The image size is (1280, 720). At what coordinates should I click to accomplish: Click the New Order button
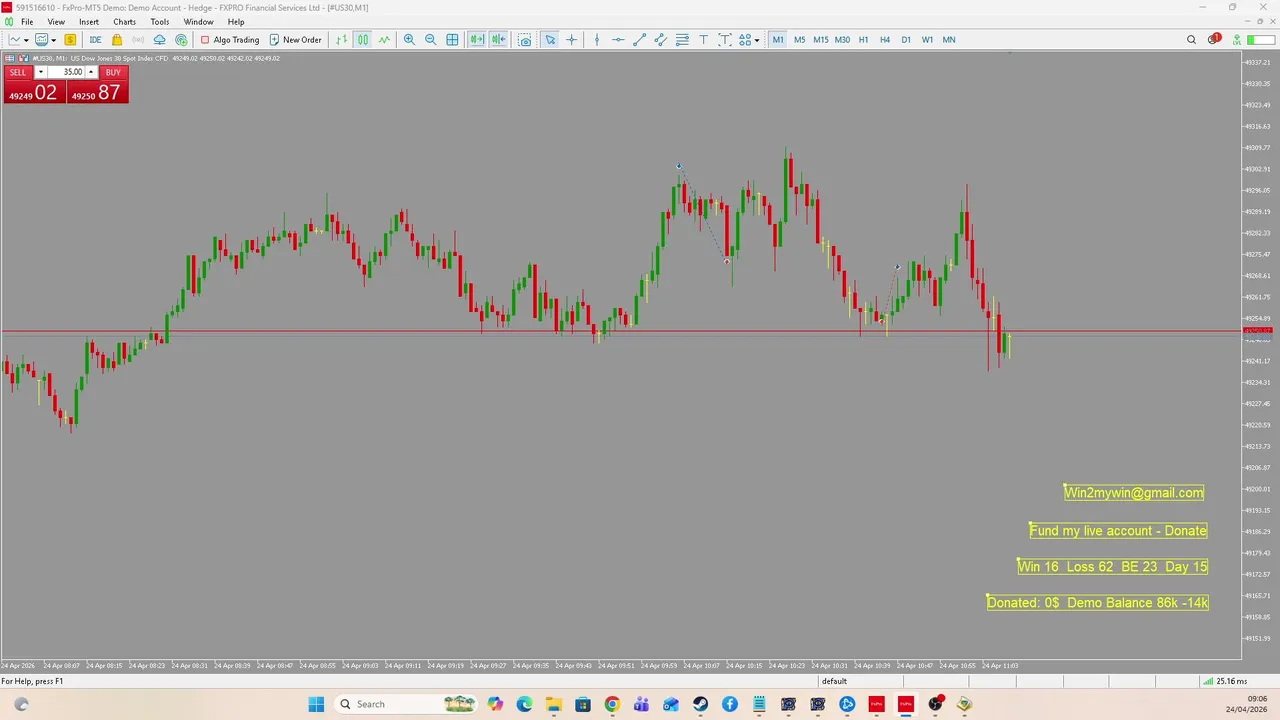(296, 40)
